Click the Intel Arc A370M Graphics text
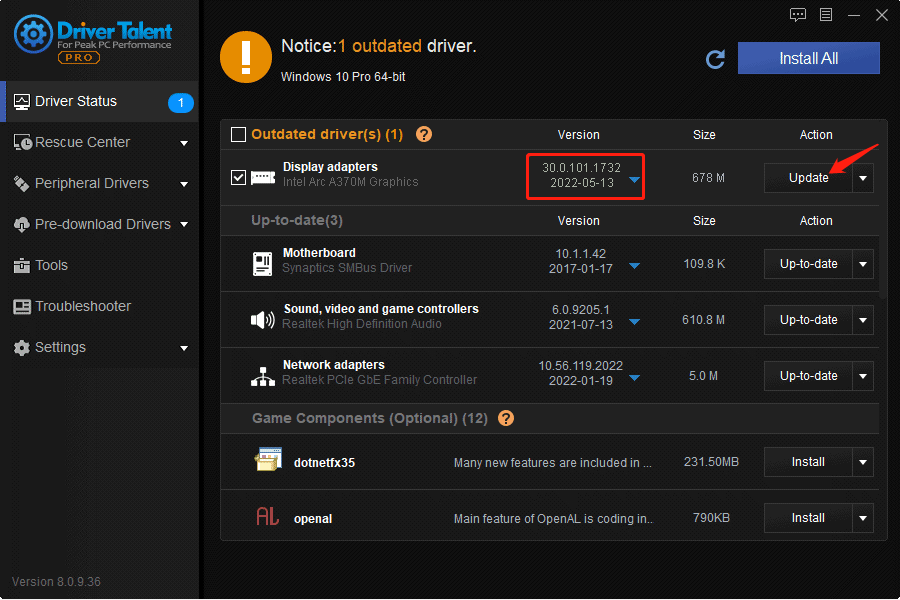900x600 pixels. tap(350, 182)
